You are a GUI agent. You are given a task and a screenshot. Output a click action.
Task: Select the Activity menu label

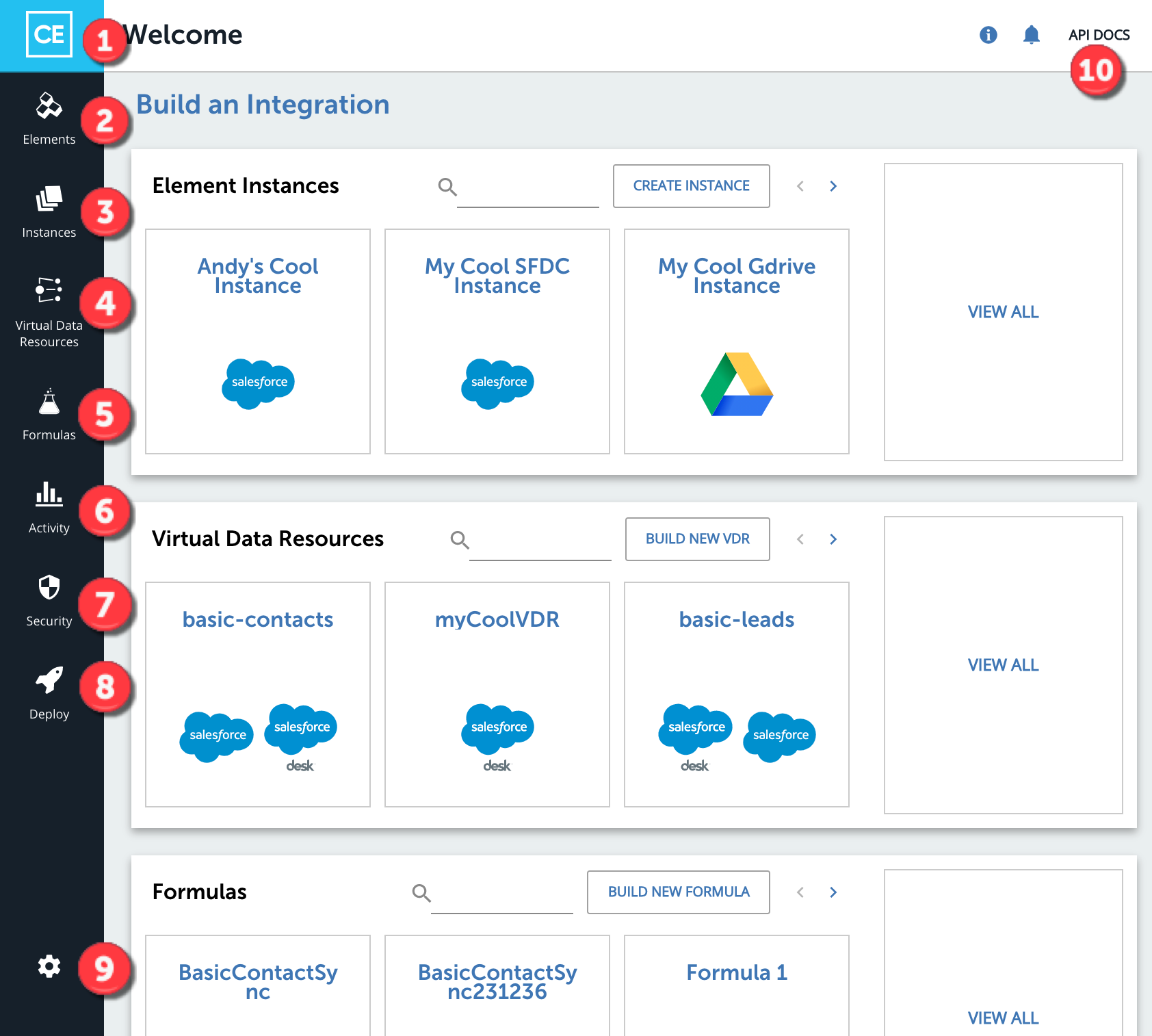49,528
